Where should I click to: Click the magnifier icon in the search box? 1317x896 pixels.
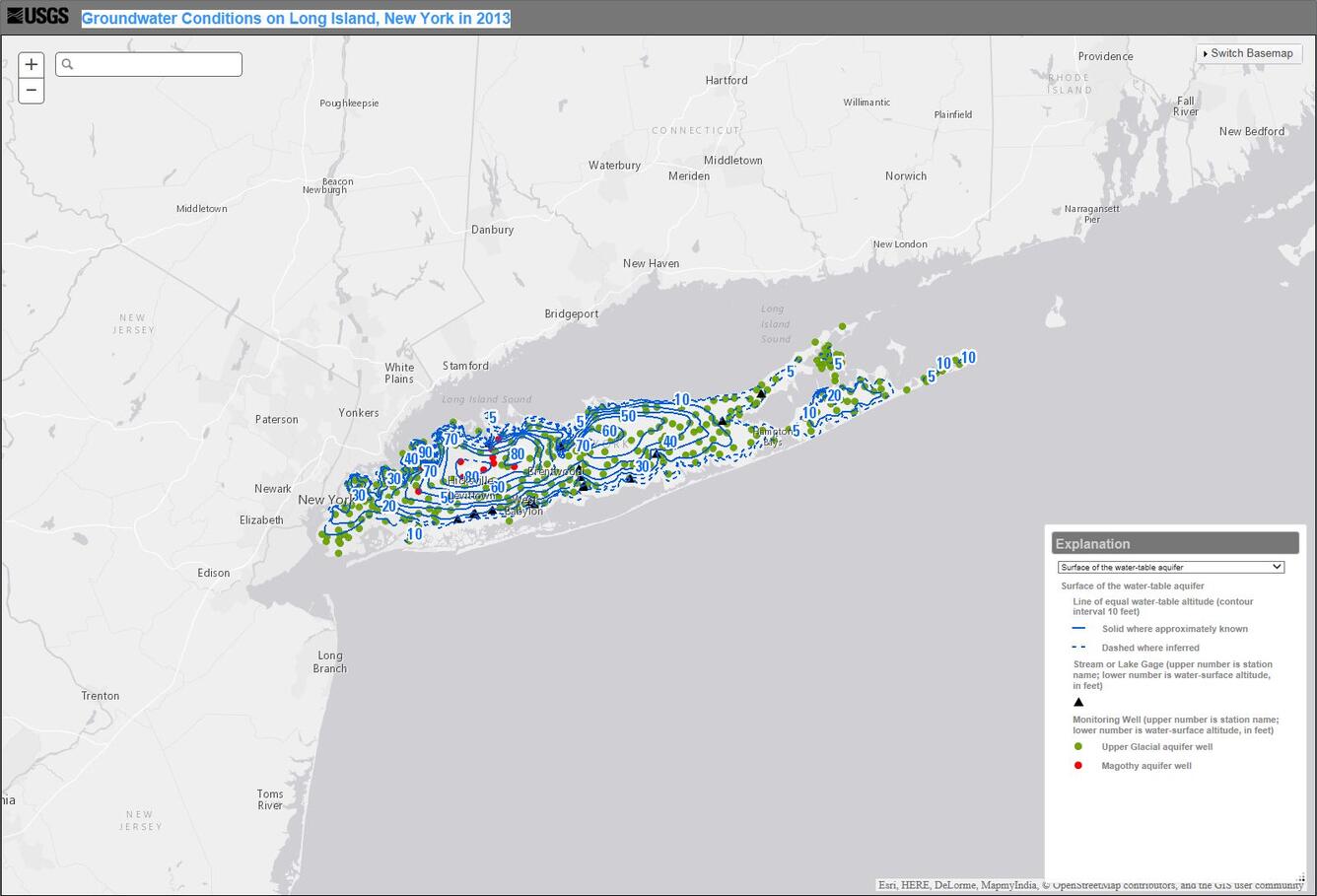67,64
